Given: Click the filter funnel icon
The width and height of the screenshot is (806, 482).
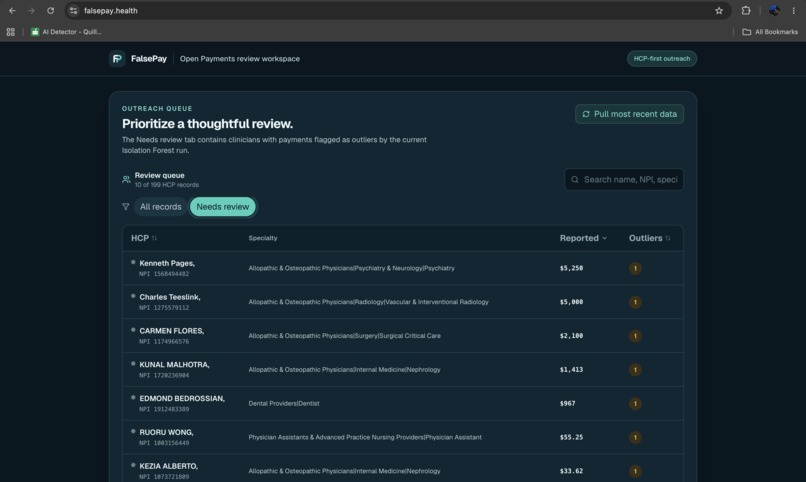Looking at the screenshot, I should pos(125,207).
